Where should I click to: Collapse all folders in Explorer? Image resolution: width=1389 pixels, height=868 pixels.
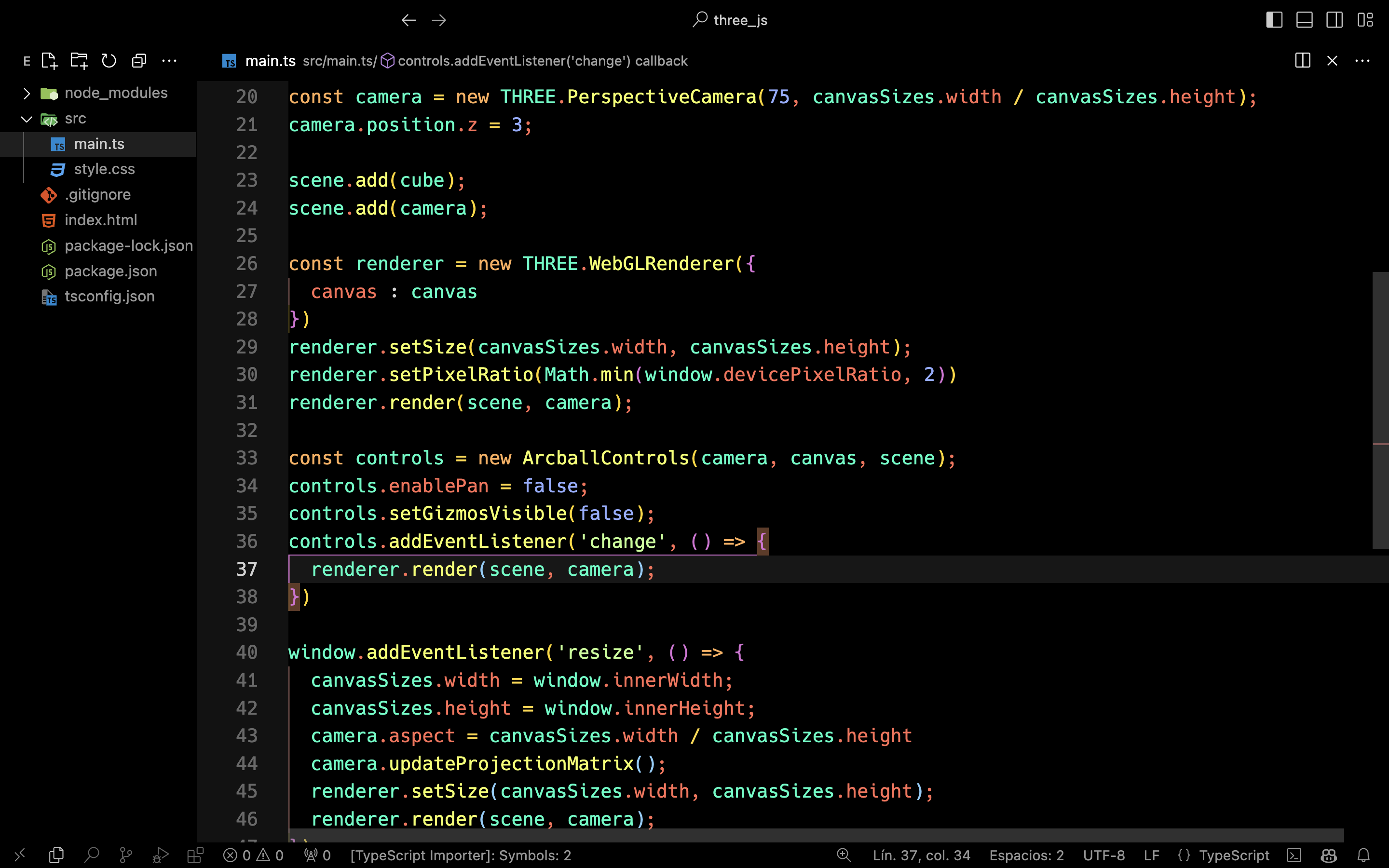[139, 61]
